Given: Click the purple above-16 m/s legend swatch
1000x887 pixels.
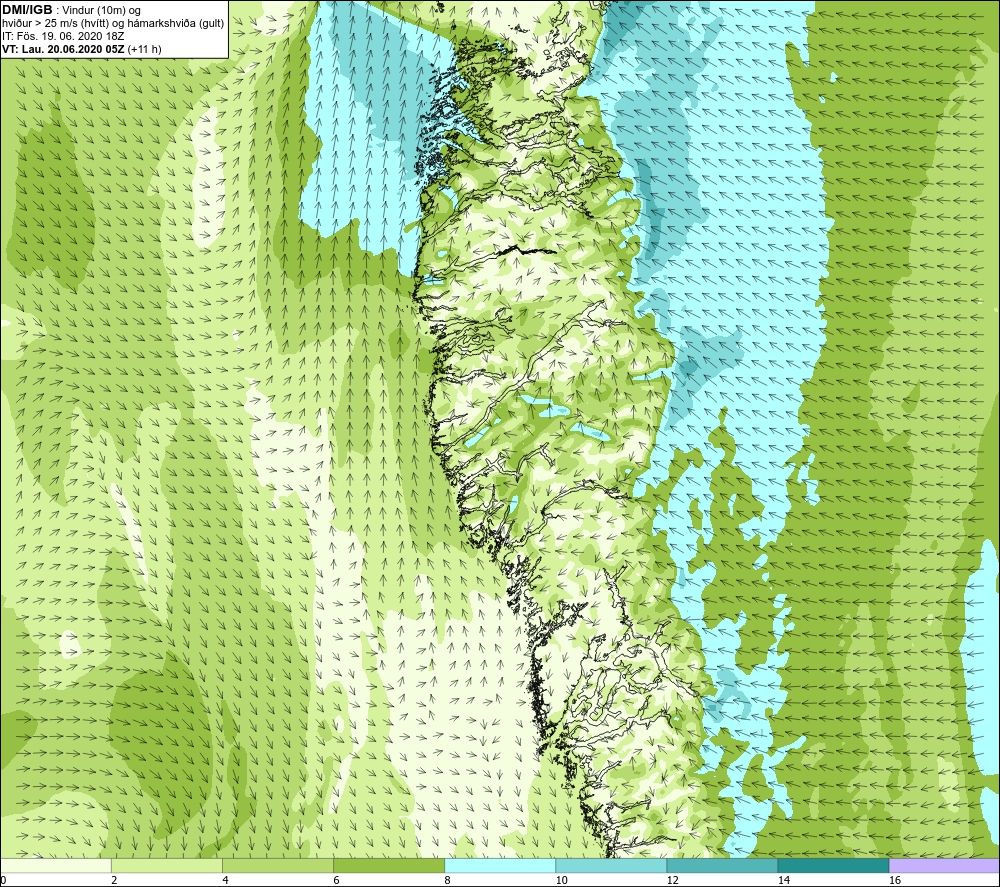Looking at the screenshot, I should (x=945, y=865).
